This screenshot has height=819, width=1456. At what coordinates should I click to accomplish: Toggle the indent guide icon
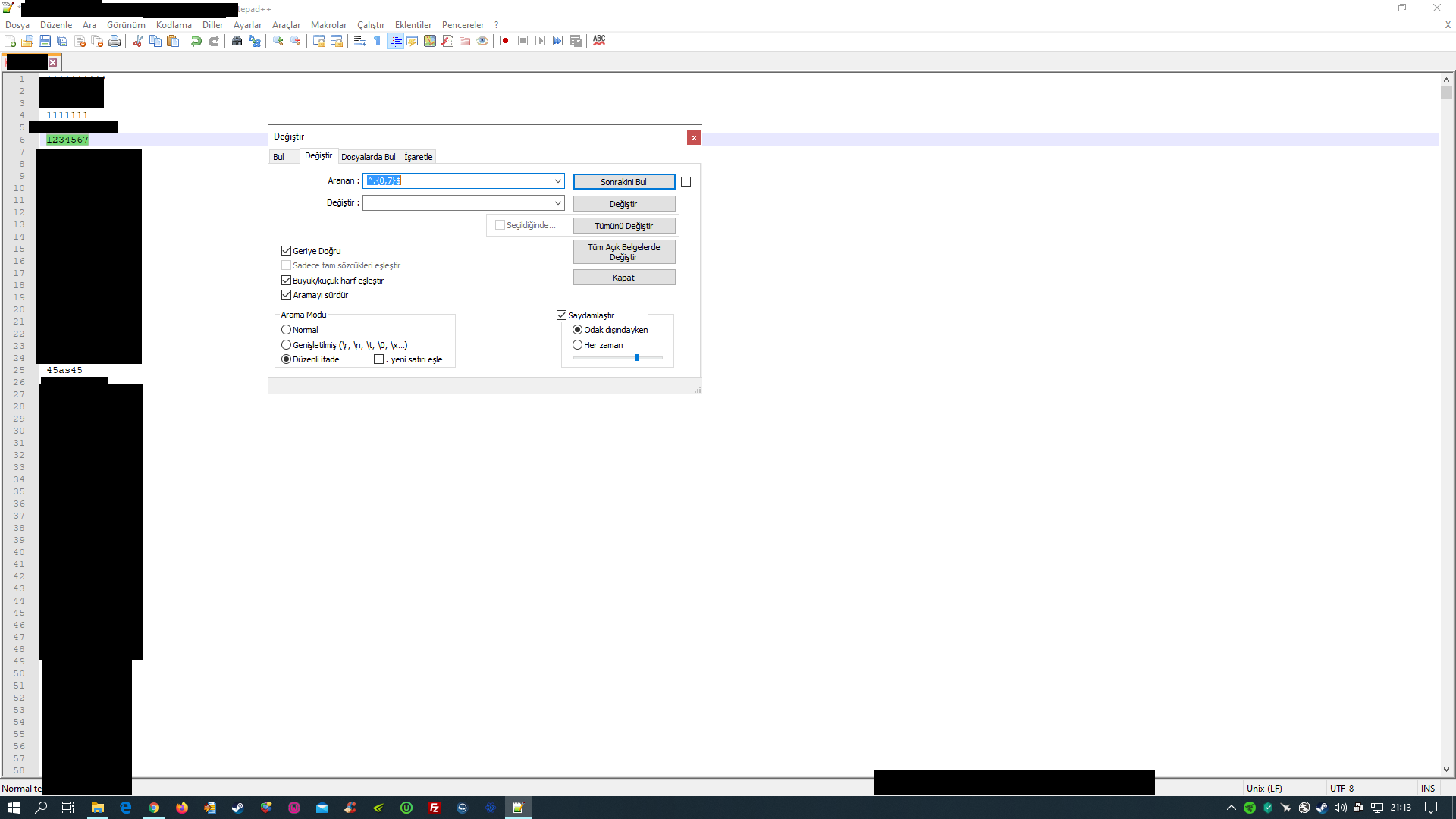(395, 41)
